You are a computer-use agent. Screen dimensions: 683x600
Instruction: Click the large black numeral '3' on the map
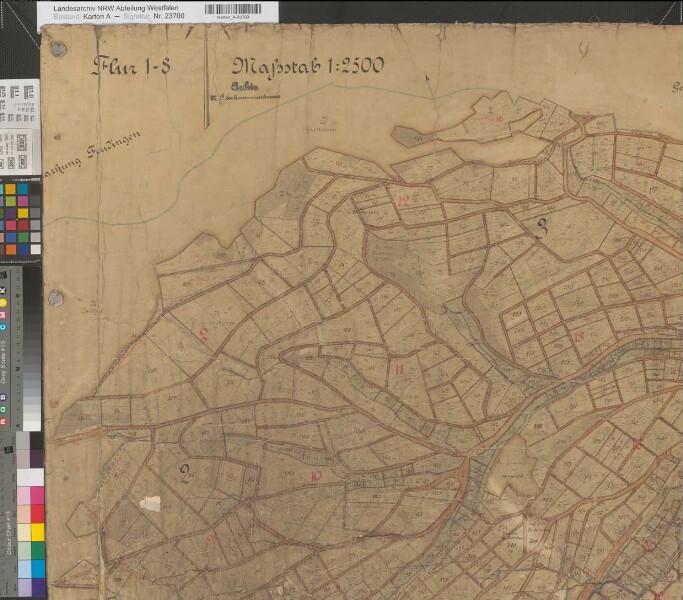coord(541,228)
